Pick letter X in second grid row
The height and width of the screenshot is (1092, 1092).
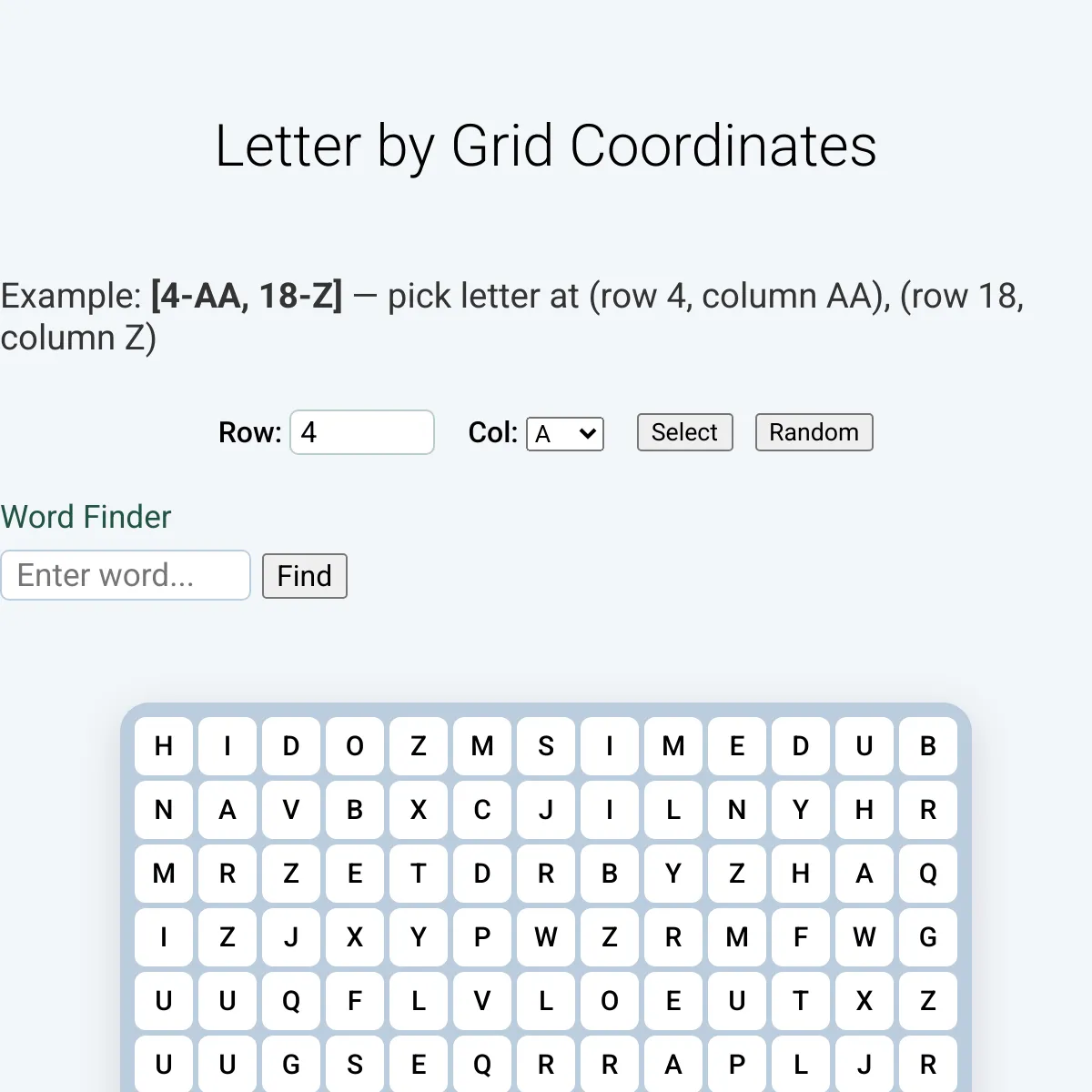point(419,810)
